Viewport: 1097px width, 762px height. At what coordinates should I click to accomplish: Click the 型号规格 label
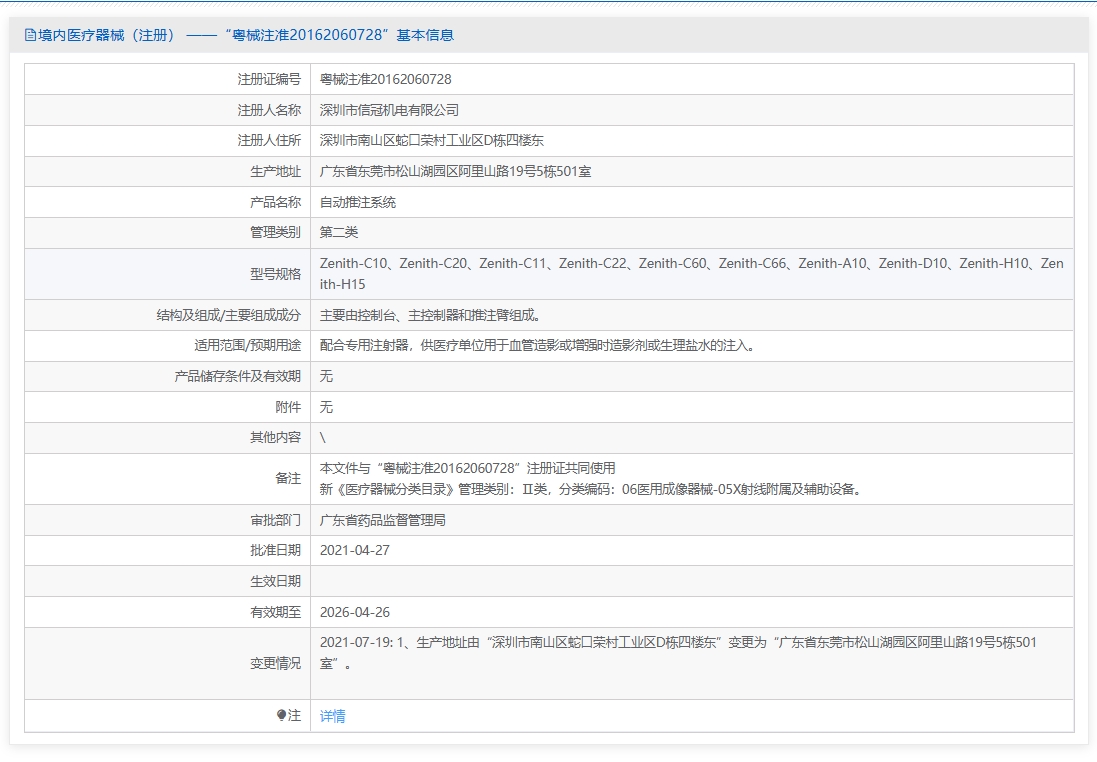(x=276, y=274)
